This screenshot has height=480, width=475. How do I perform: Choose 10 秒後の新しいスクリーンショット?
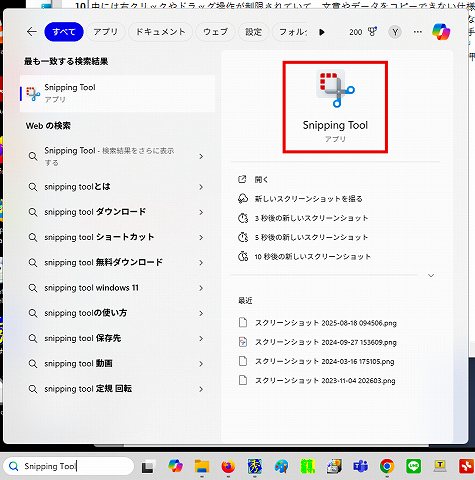tap(304, 257)
